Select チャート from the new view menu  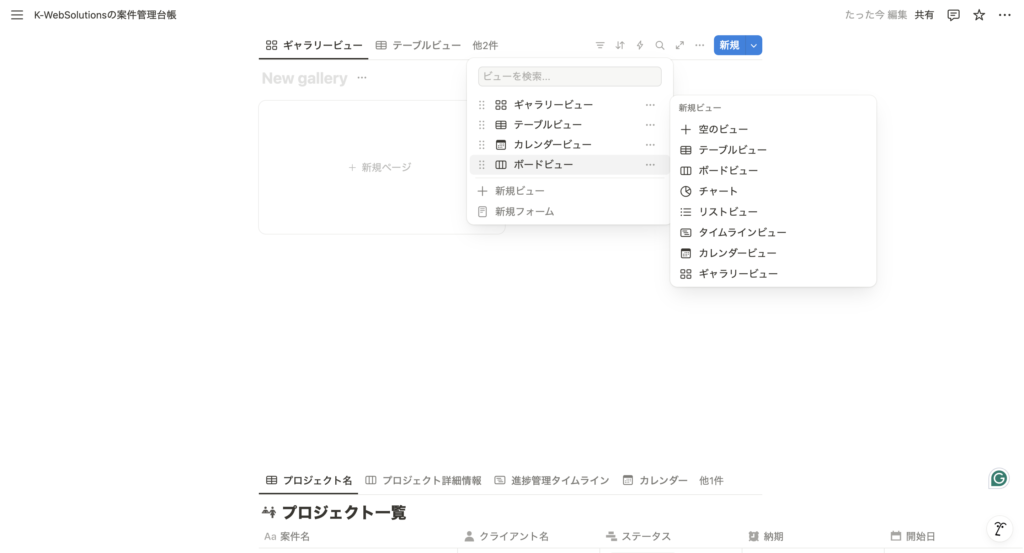click(718, 191)
